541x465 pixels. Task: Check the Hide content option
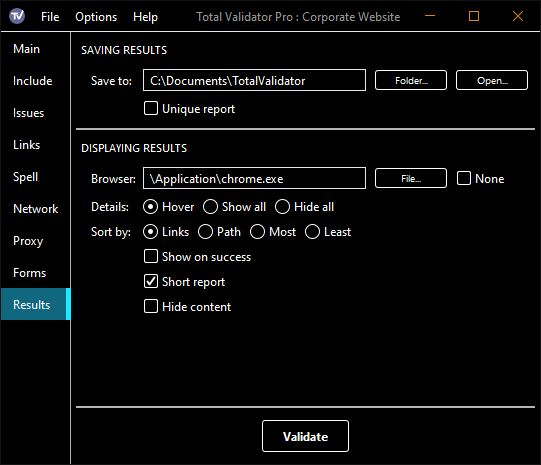pos(151,306)
